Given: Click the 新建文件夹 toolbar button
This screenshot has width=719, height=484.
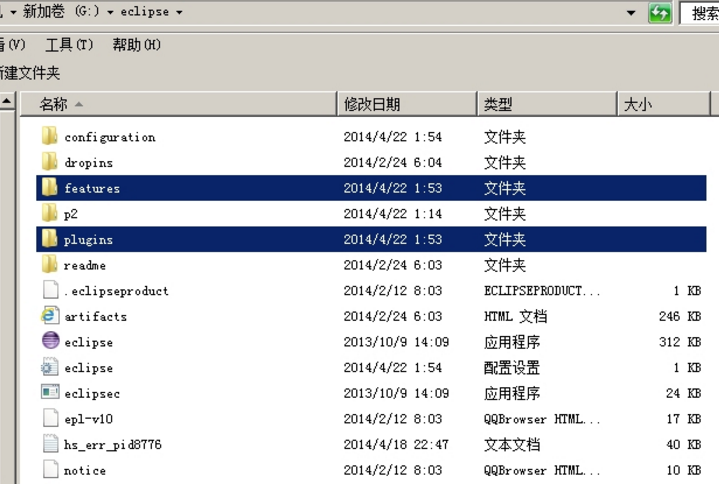Looking at the screenshot, I should (29, 72).
